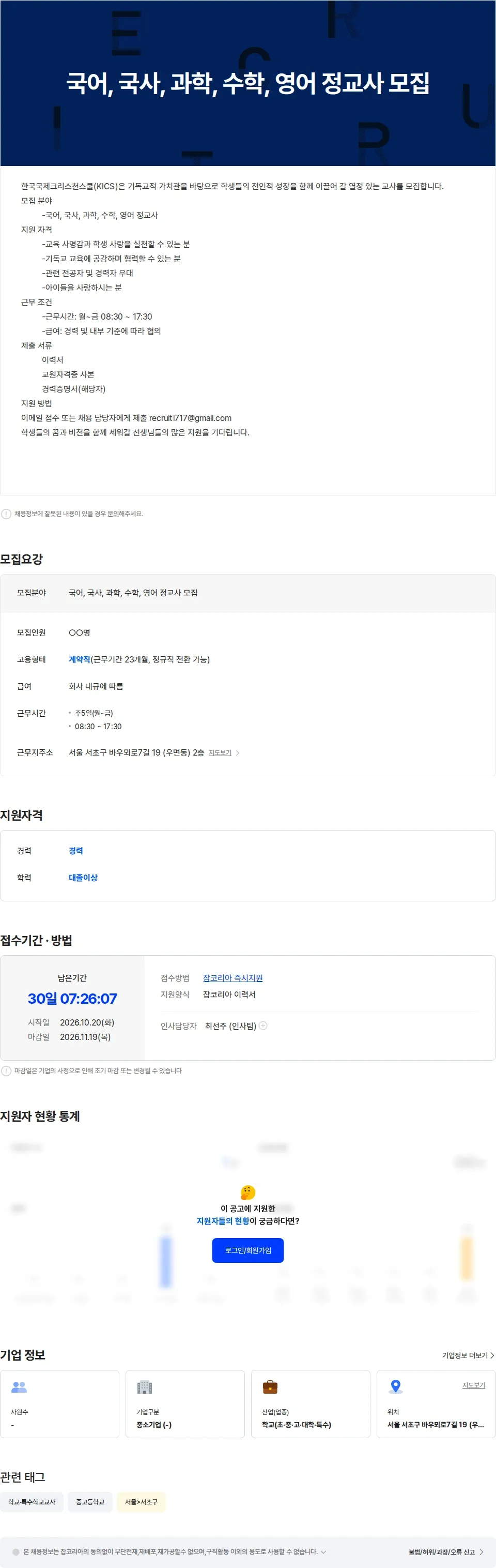496x1568 pixels.
Task: Click 마감일 2026.11.19(목) date
Action: pos(85,1036)
